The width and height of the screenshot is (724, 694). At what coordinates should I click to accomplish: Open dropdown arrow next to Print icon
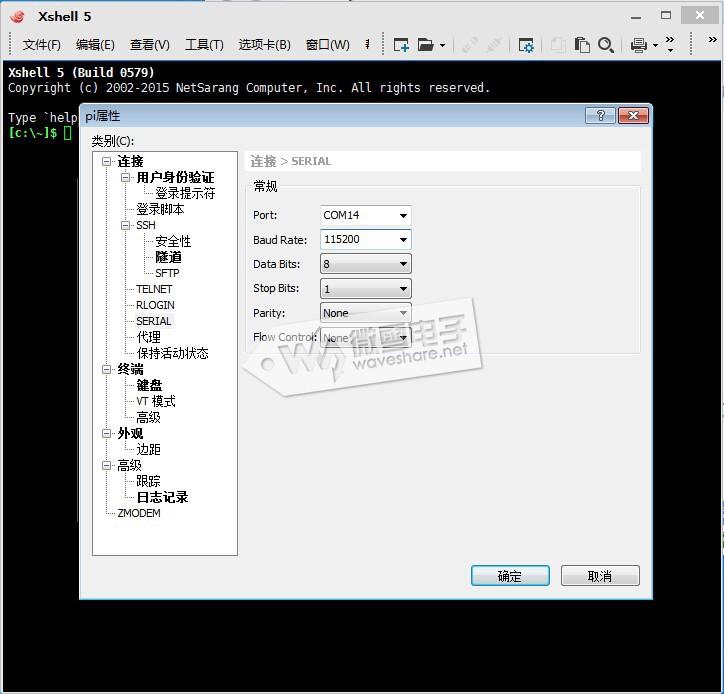pyautogui.click(x=655, y=45)
